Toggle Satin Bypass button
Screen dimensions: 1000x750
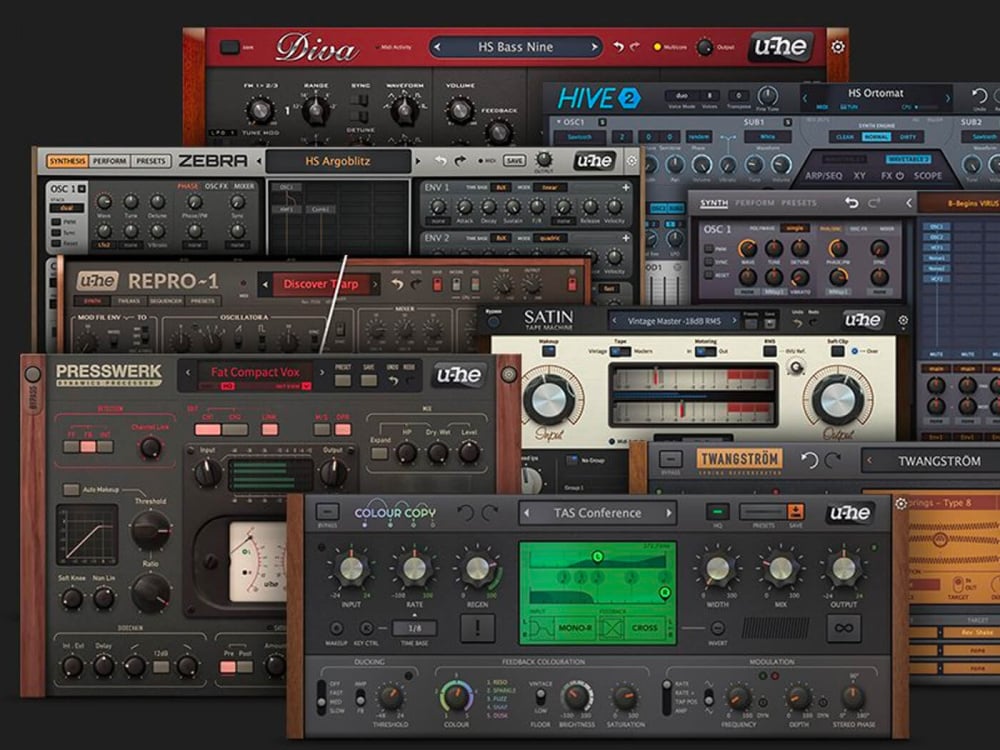(x=493, y=322)
